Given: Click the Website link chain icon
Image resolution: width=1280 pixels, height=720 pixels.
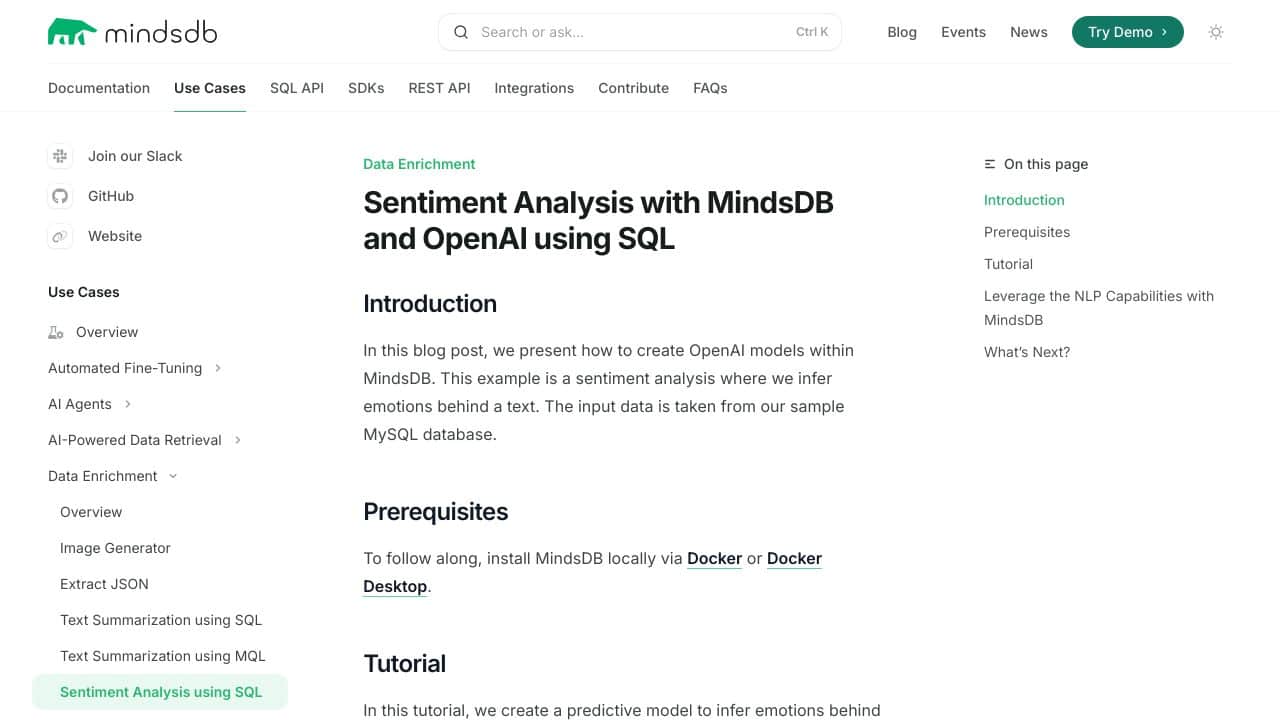Looking at the screenshot, I should point(60,236).
